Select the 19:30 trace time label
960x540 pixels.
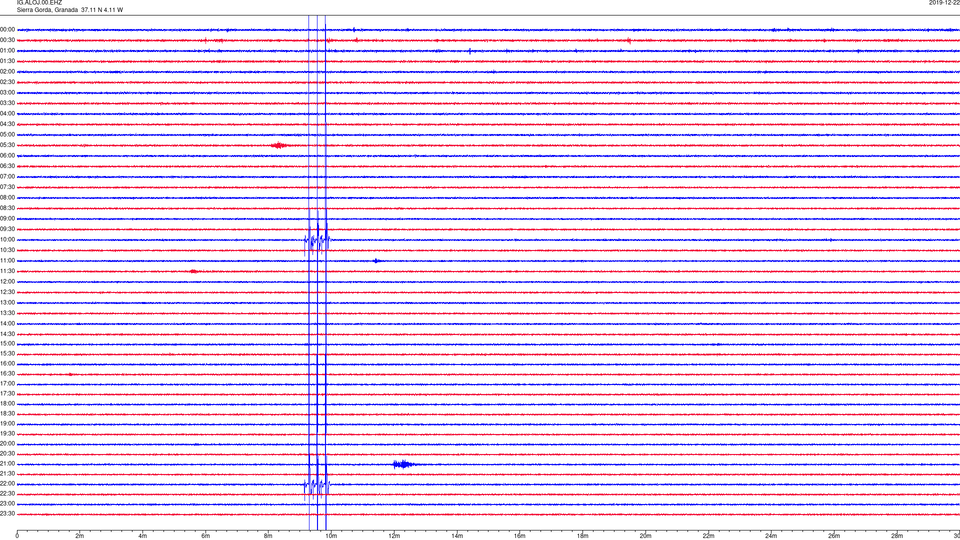pyautogui.click(x=7, y=433)
